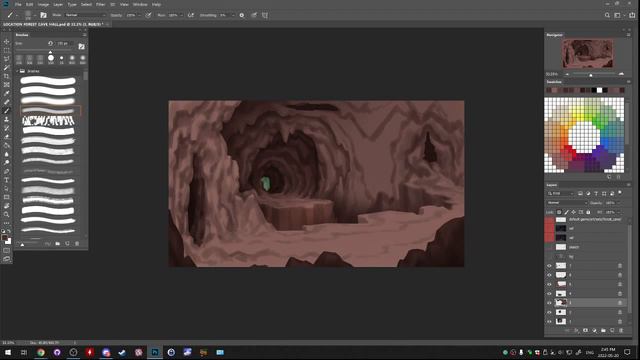Select the Move tool
Screen dimensions: 640x360
7,42
